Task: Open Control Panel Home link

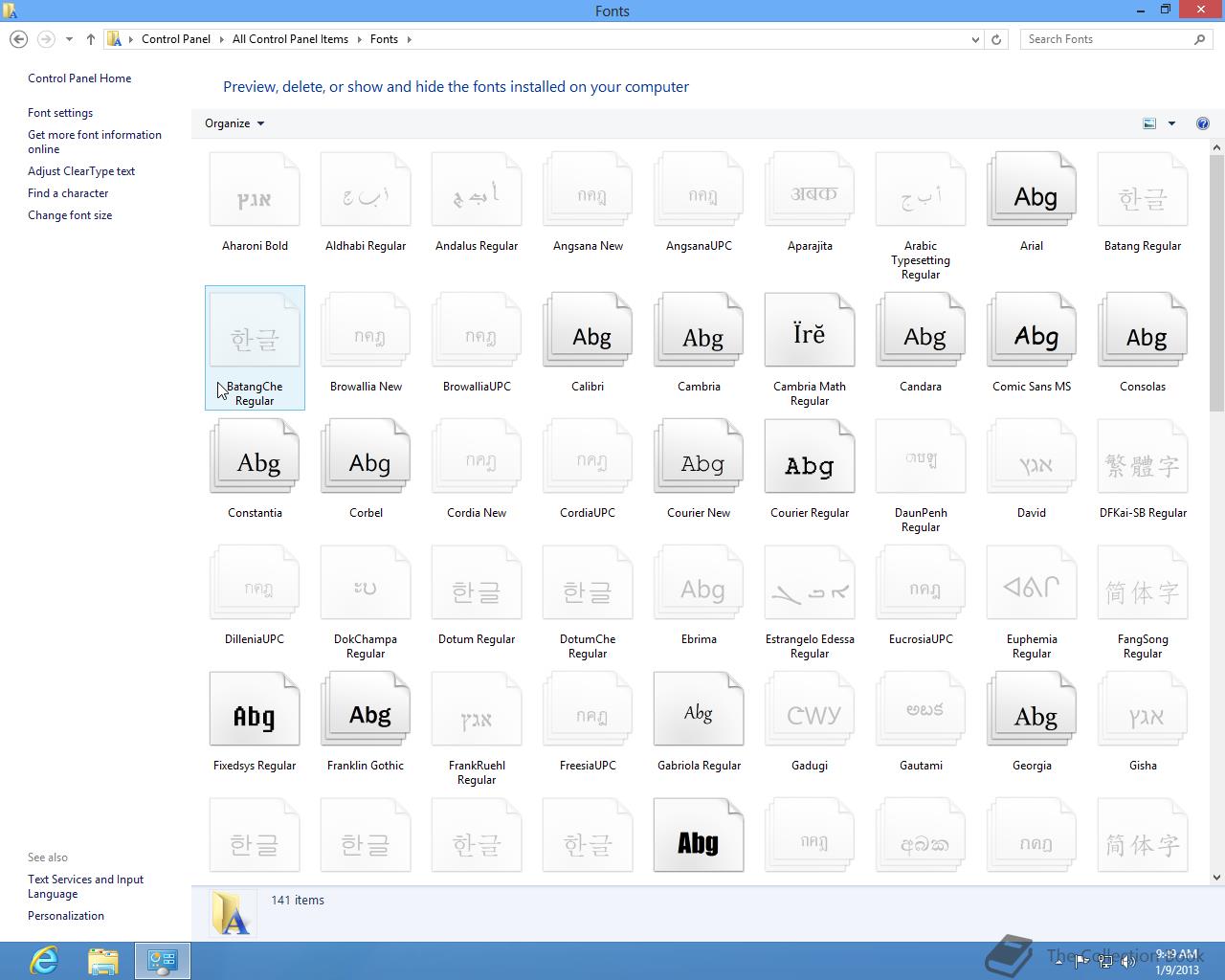Action: pos(79,78)
